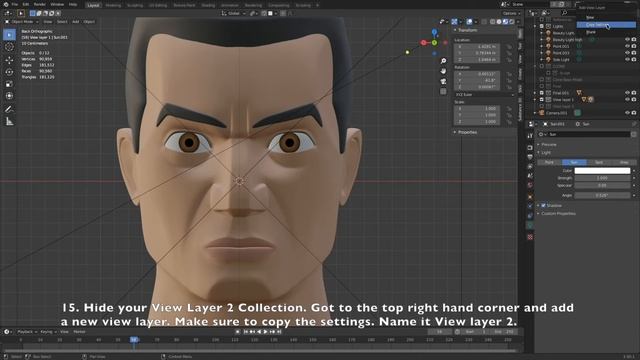Toggle the Shadow checkbox
Viewport: 640px width, 360px height.
[543, 205]
